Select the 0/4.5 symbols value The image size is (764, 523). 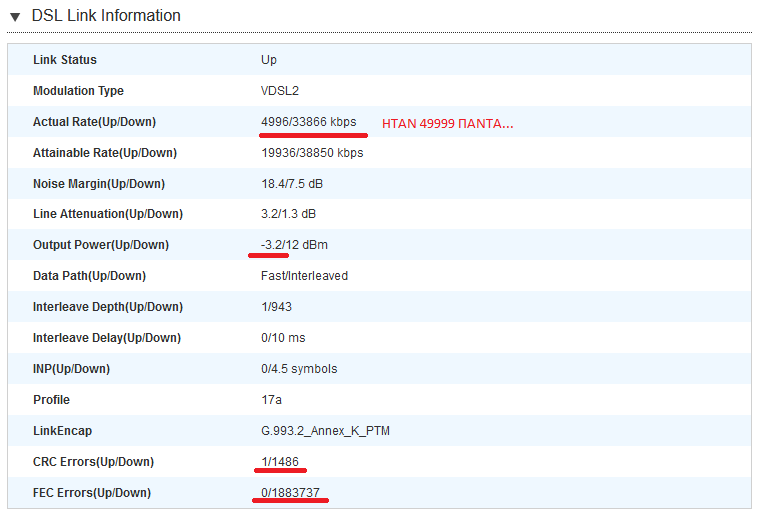[x=299, y=369]
